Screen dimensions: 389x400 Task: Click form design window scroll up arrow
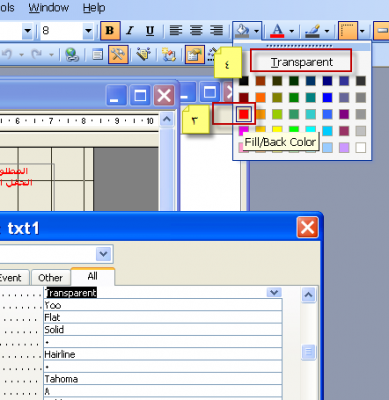tap(167, 119)
